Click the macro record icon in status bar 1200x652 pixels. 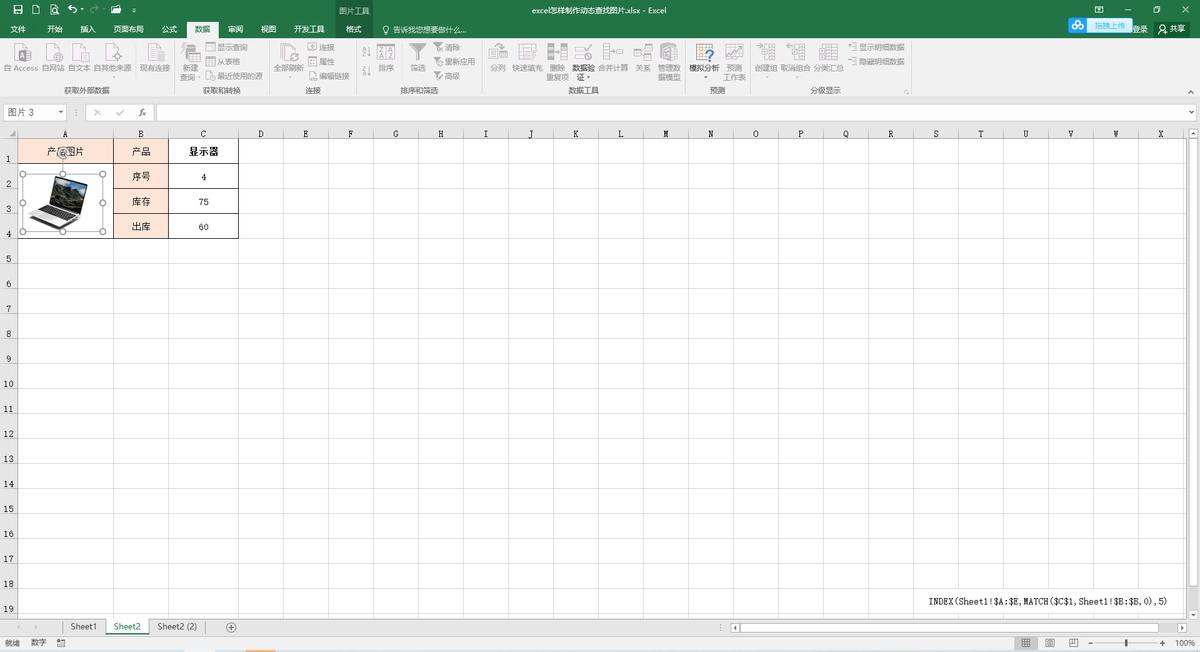tap(61, 643)
